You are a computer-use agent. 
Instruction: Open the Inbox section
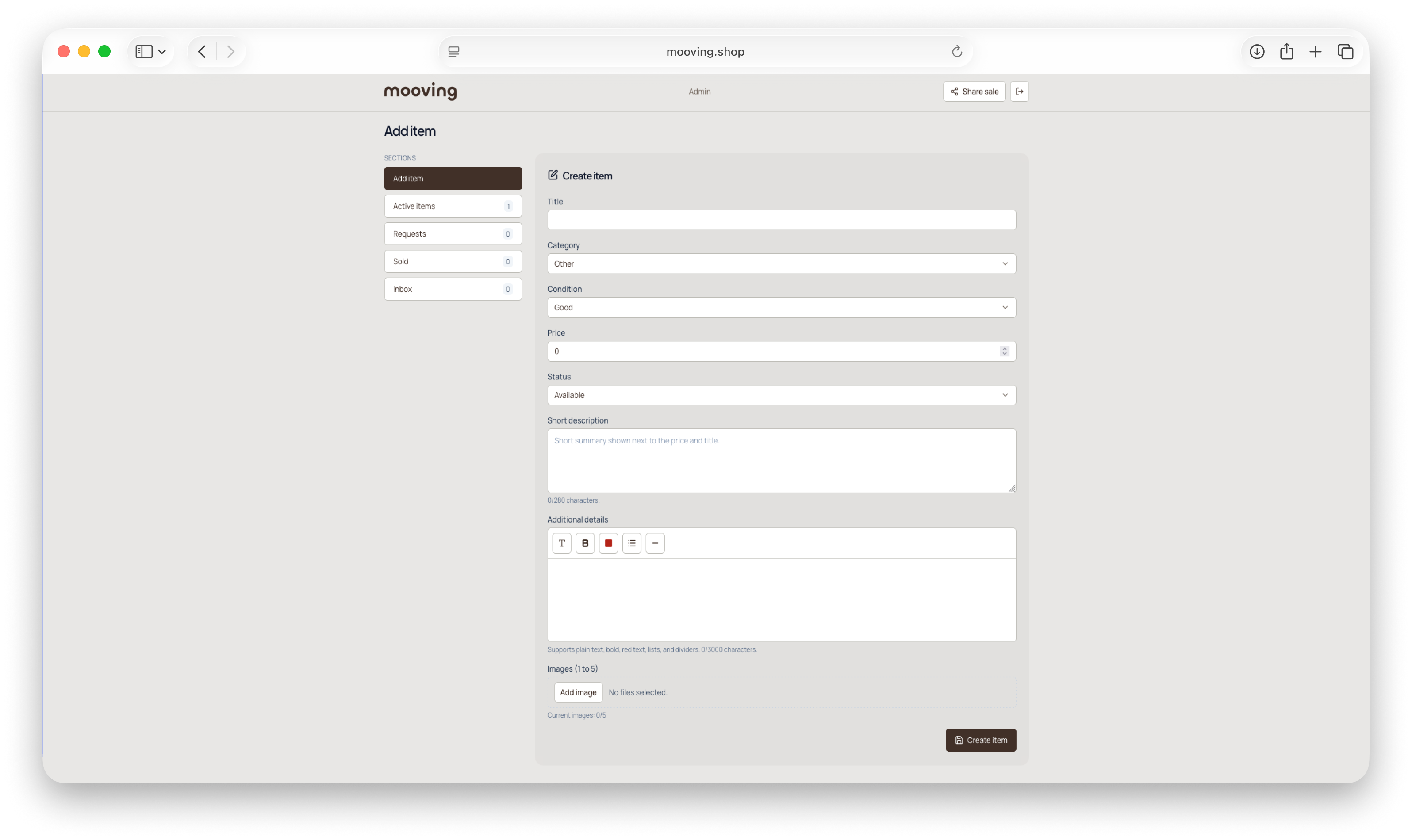[453, 289]
